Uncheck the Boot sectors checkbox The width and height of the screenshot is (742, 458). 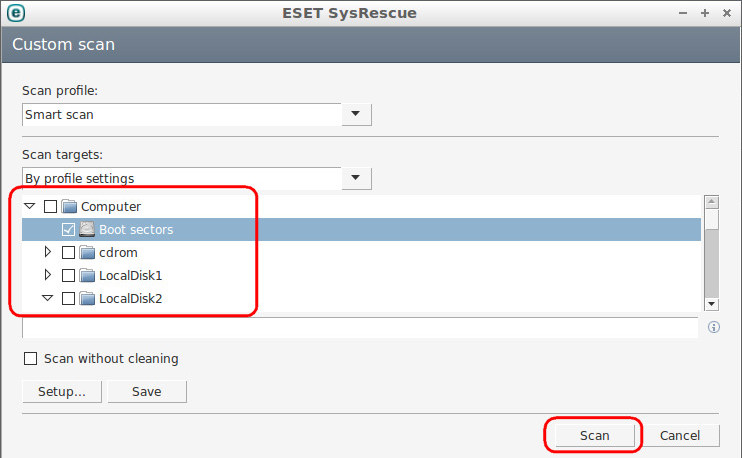click(x=68, y=229)
